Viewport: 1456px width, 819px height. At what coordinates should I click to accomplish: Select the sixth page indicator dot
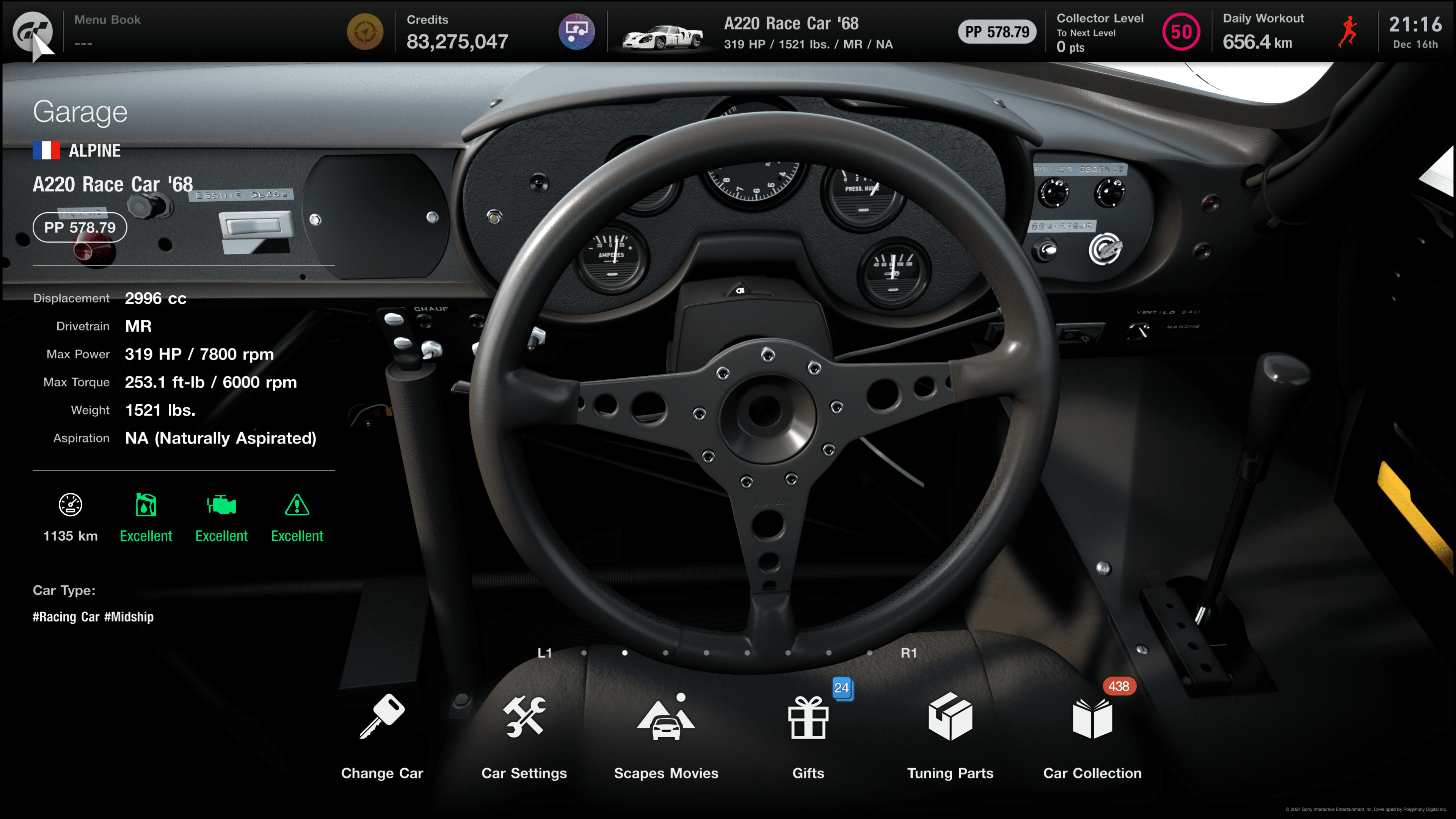point(788,653)
